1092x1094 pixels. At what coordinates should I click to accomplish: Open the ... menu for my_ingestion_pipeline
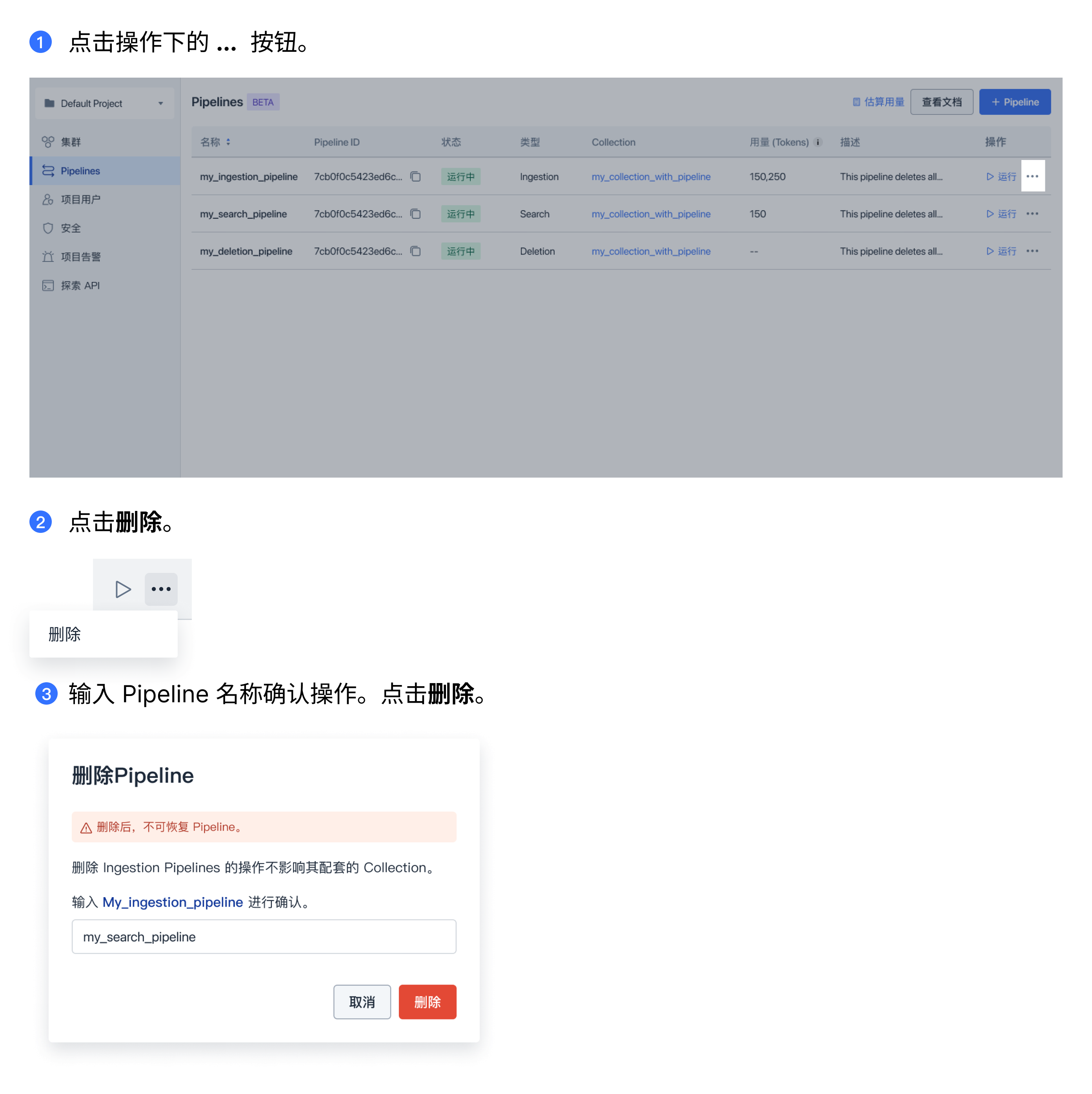tap(1032, 176)
